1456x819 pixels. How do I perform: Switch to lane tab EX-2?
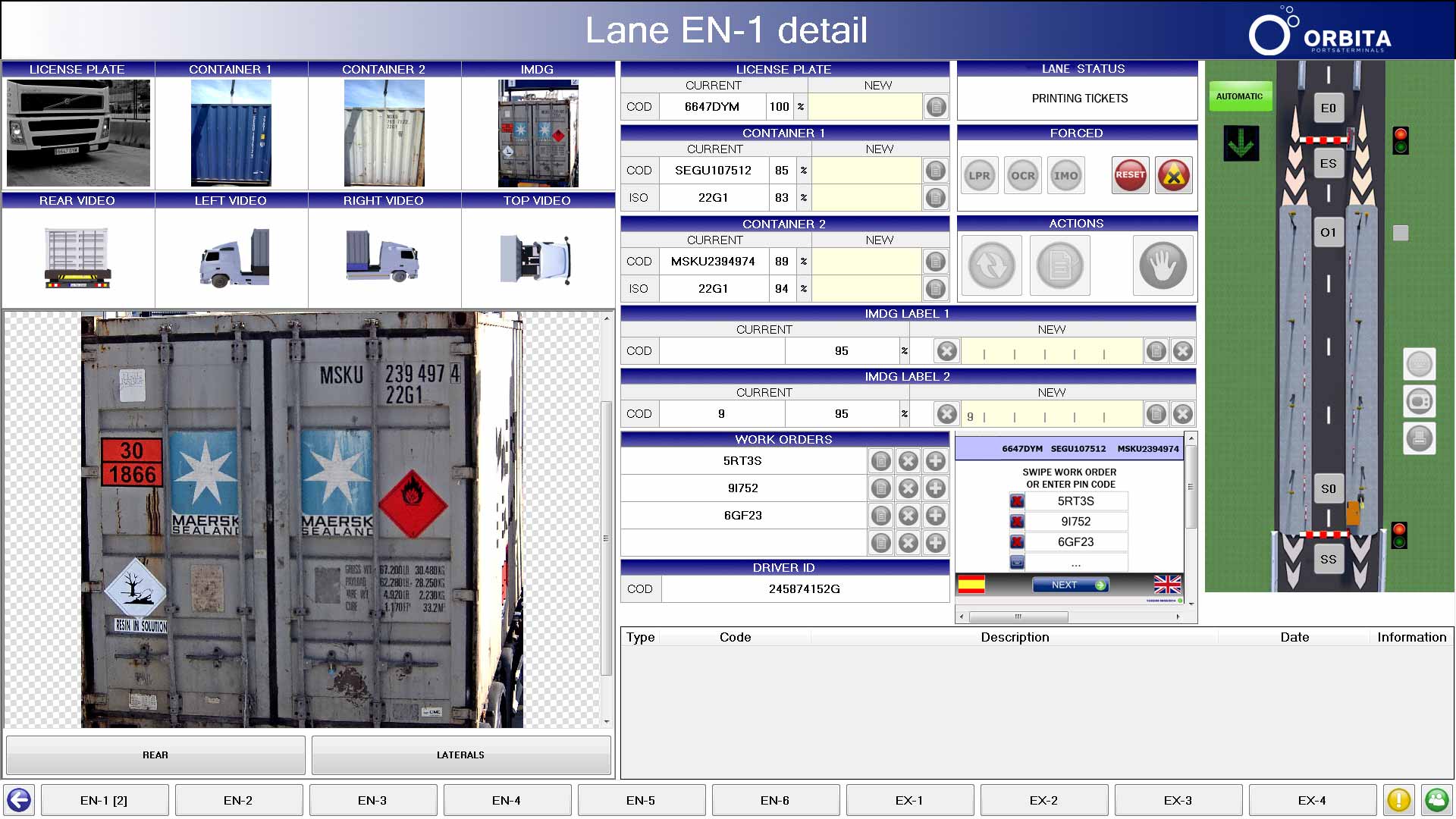click(1043, 800)
